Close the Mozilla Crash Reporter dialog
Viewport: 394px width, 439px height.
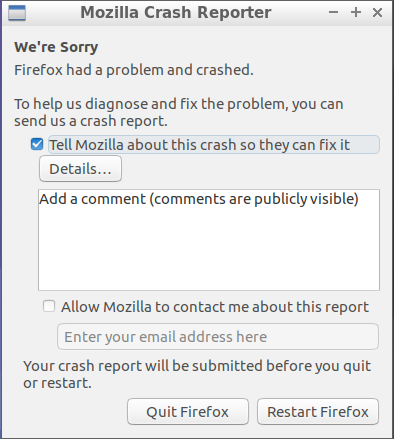377,13
